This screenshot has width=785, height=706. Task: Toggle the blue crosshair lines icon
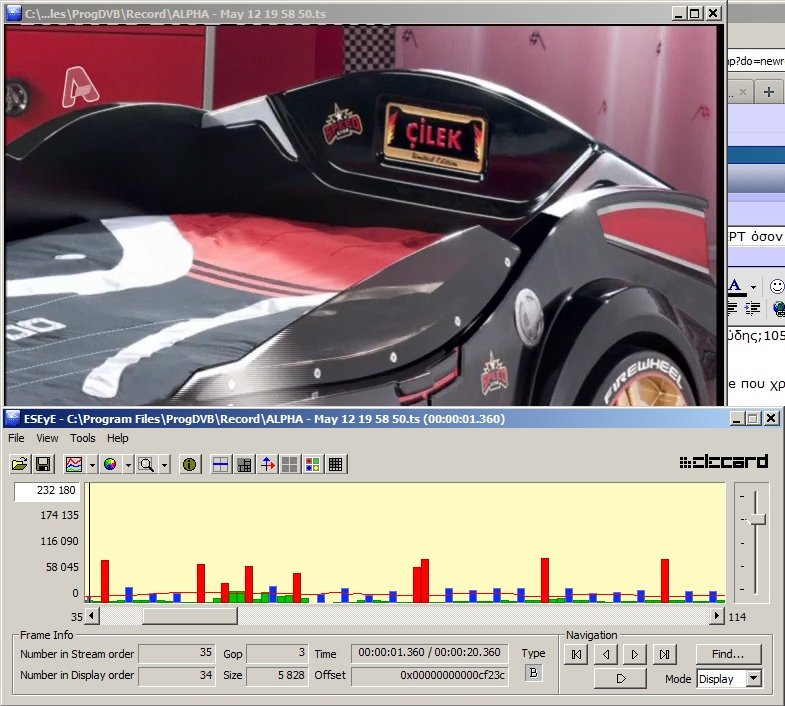(x=221, y=464)
